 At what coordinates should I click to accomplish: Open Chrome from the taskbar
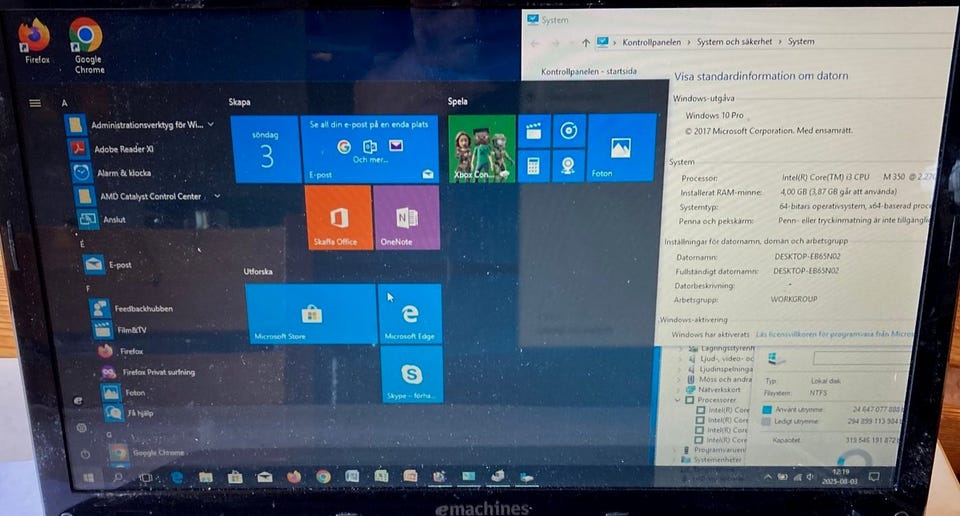coord(323,477)
